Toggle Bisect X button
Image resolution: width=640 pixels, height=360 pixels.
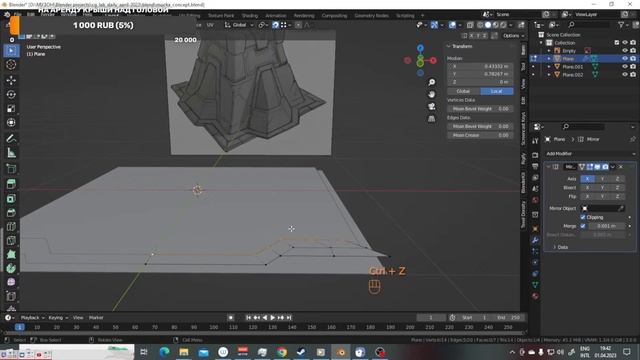point(587,188)
